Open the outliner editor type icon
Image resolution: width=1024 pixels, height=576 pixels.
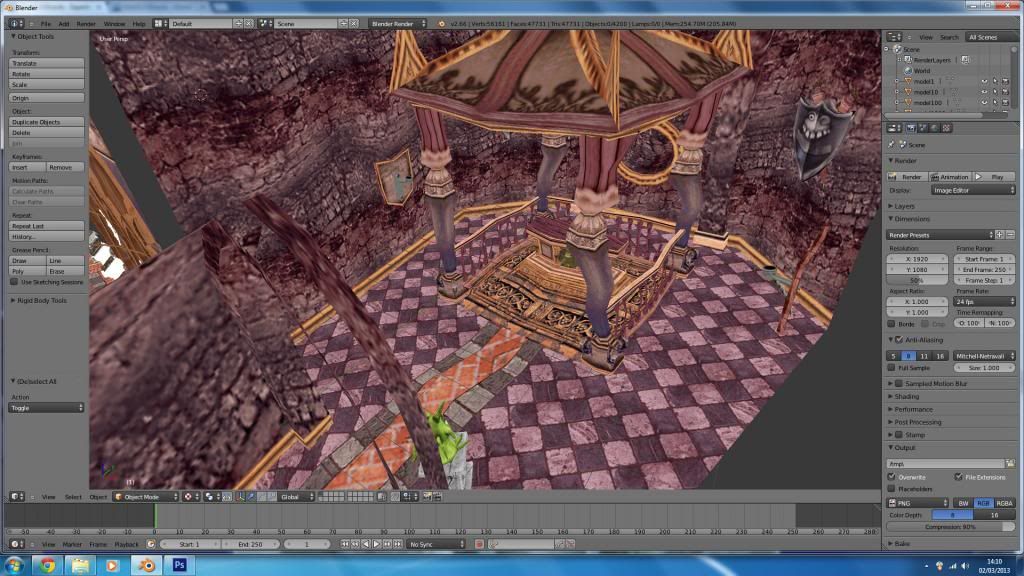[893, 37]
